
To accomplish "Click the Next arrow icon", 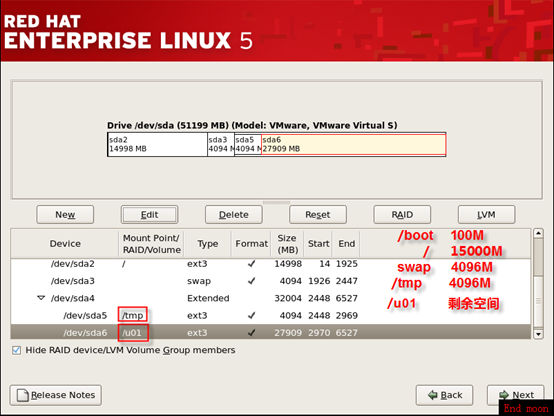I will click(x=503, y=395).
